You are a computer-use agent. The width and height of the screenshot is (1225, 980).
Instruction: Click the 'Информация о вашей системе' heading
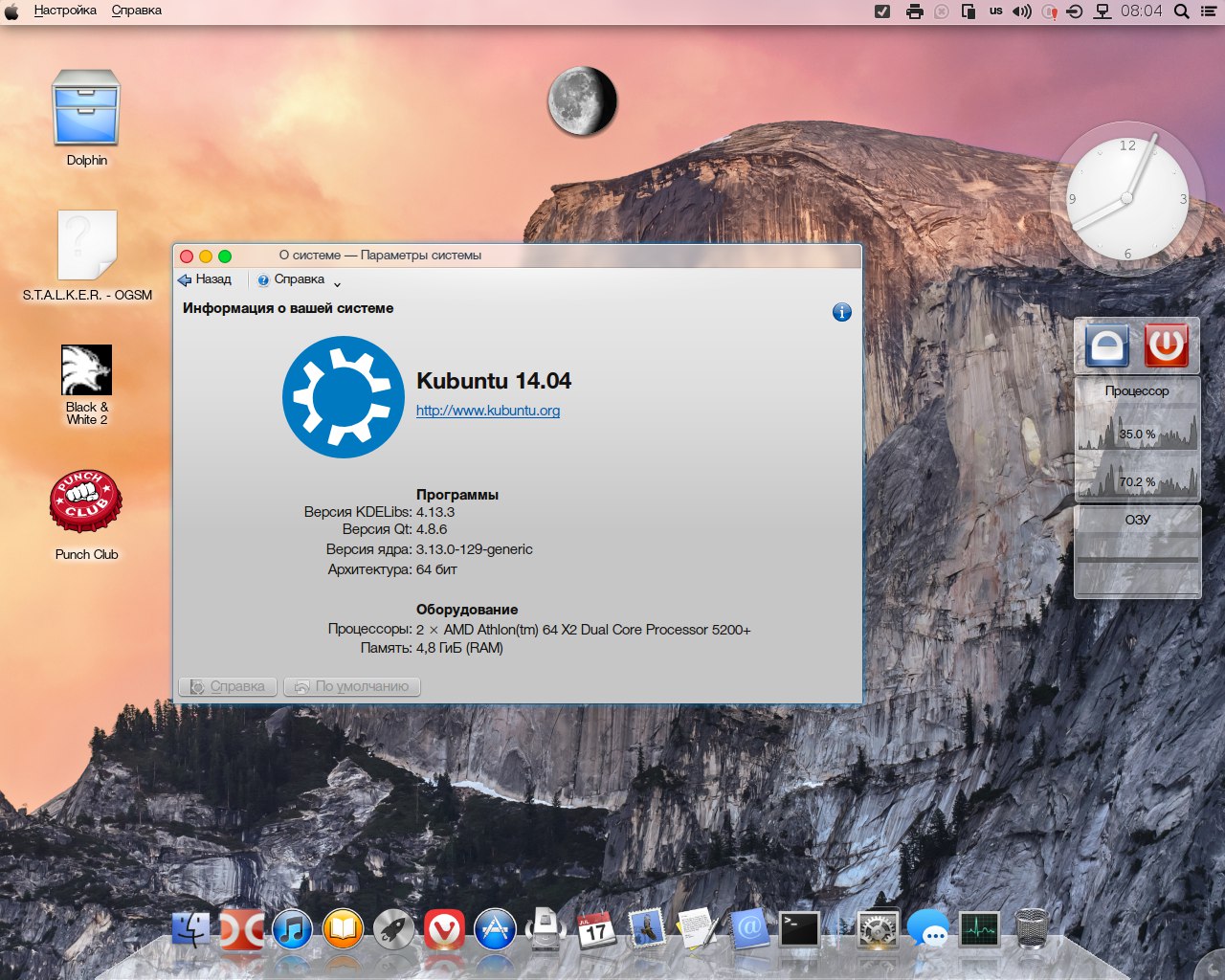288,308
